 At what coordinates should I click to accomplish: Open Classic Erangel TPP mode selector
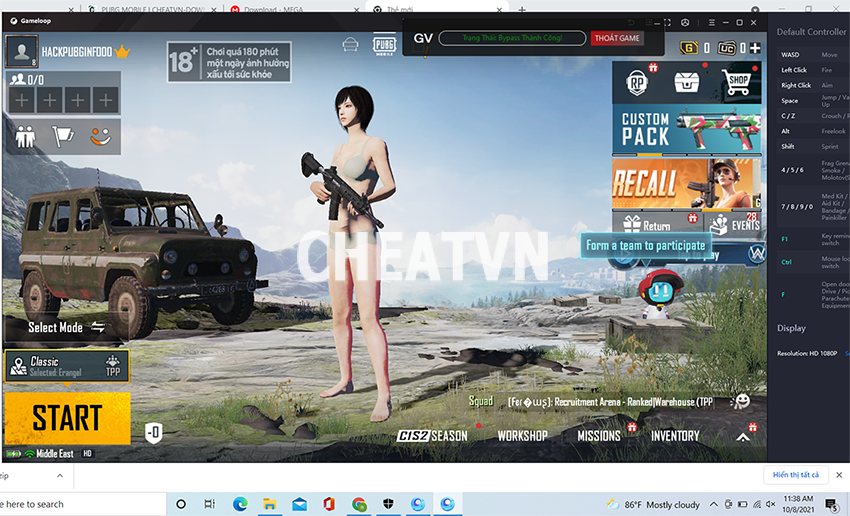(x=67, y=366)
